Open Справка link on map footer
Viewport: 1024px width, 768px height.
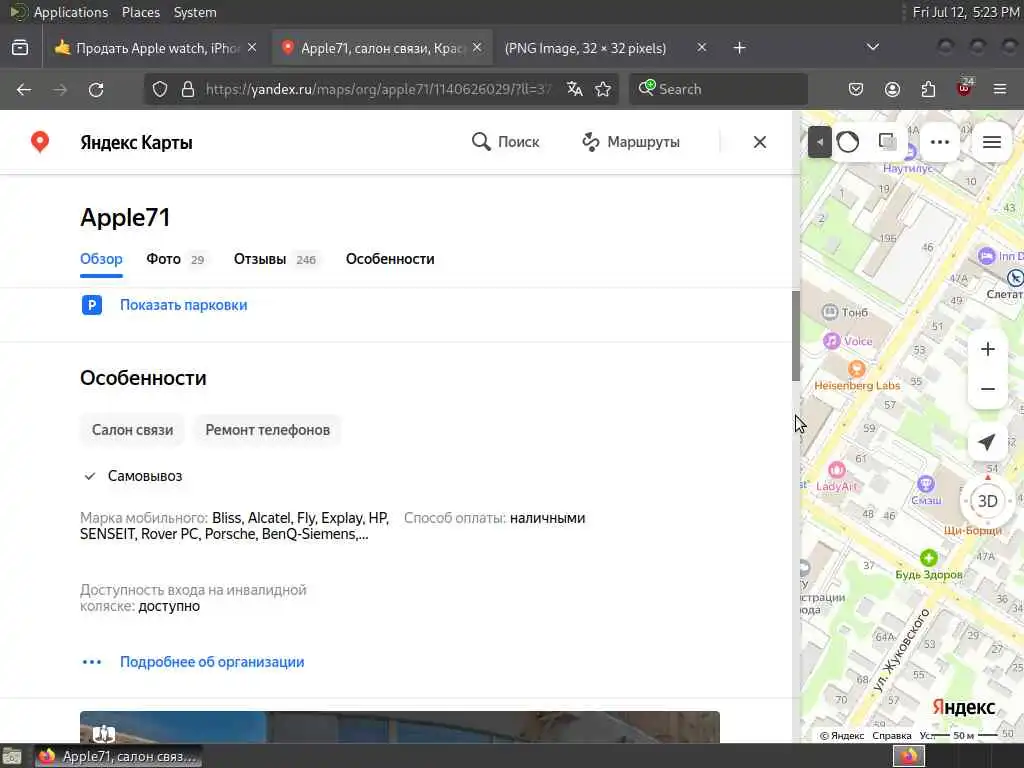[x=891, y=736]
